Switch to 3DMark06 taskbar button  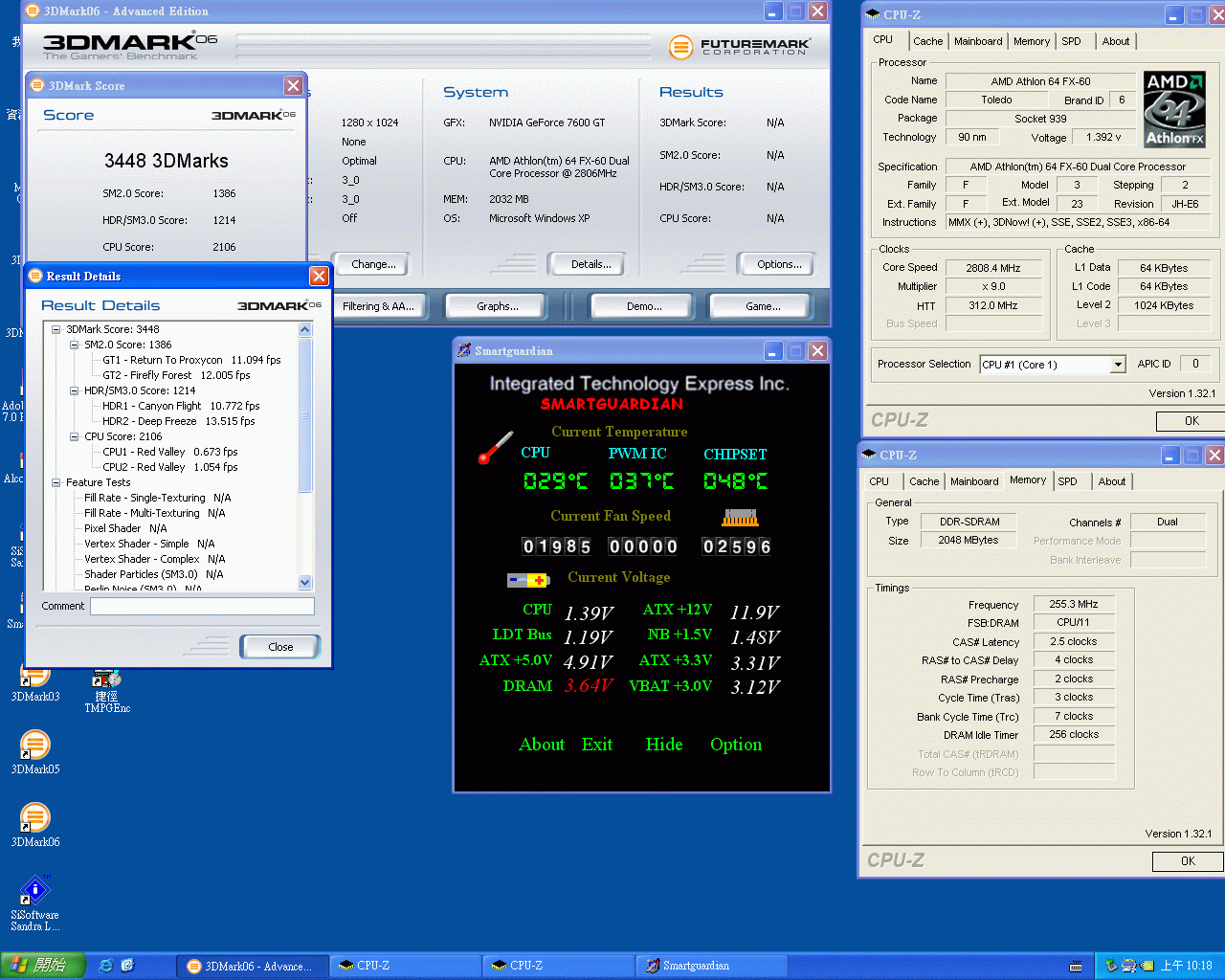pyautogui.click(x=254, y=966)
